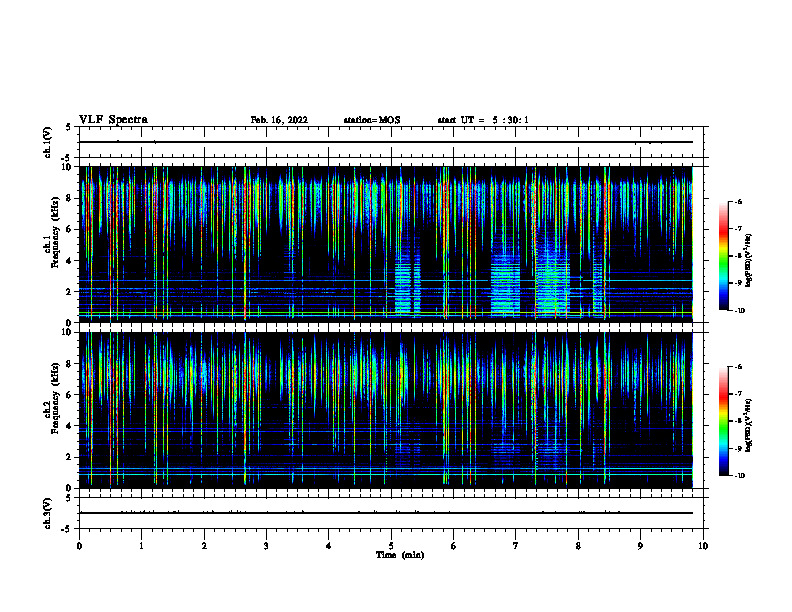Click the time axis end label "10" under ch.3
Screen dimensions: 792x612
pos(703,546)
